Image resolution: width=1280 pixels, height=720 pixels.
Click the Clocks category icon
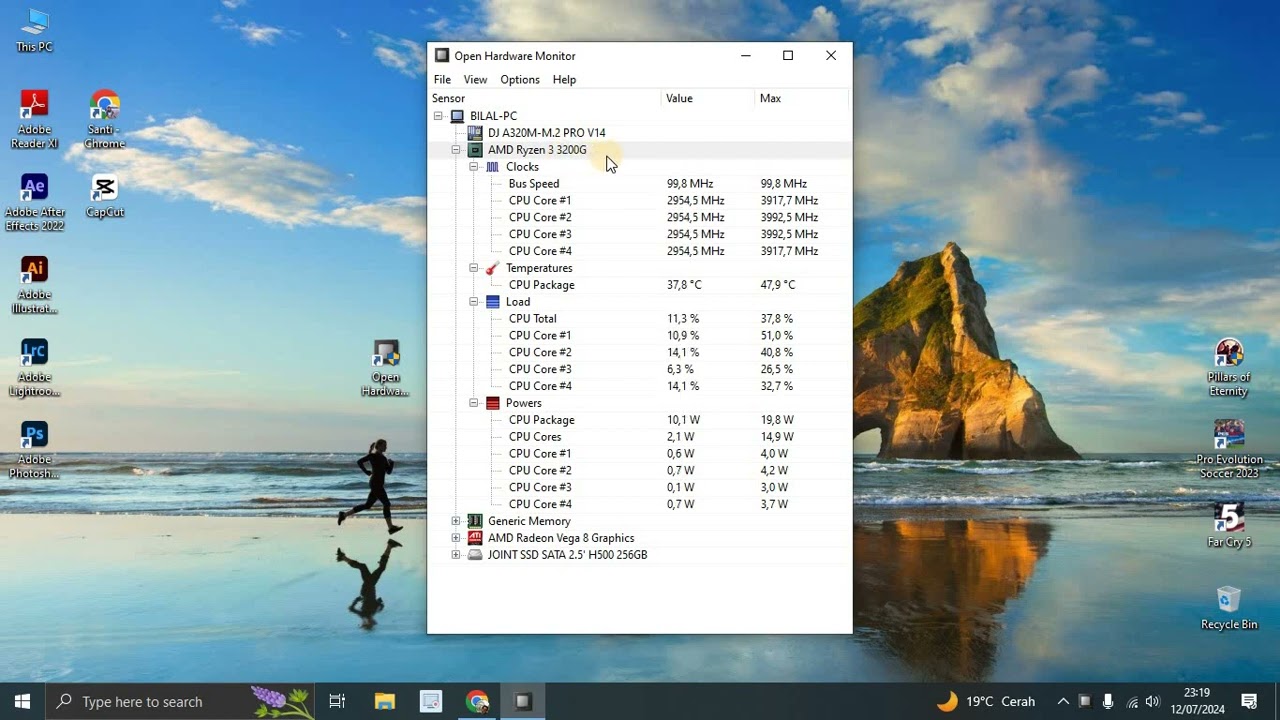coord(493,167)
